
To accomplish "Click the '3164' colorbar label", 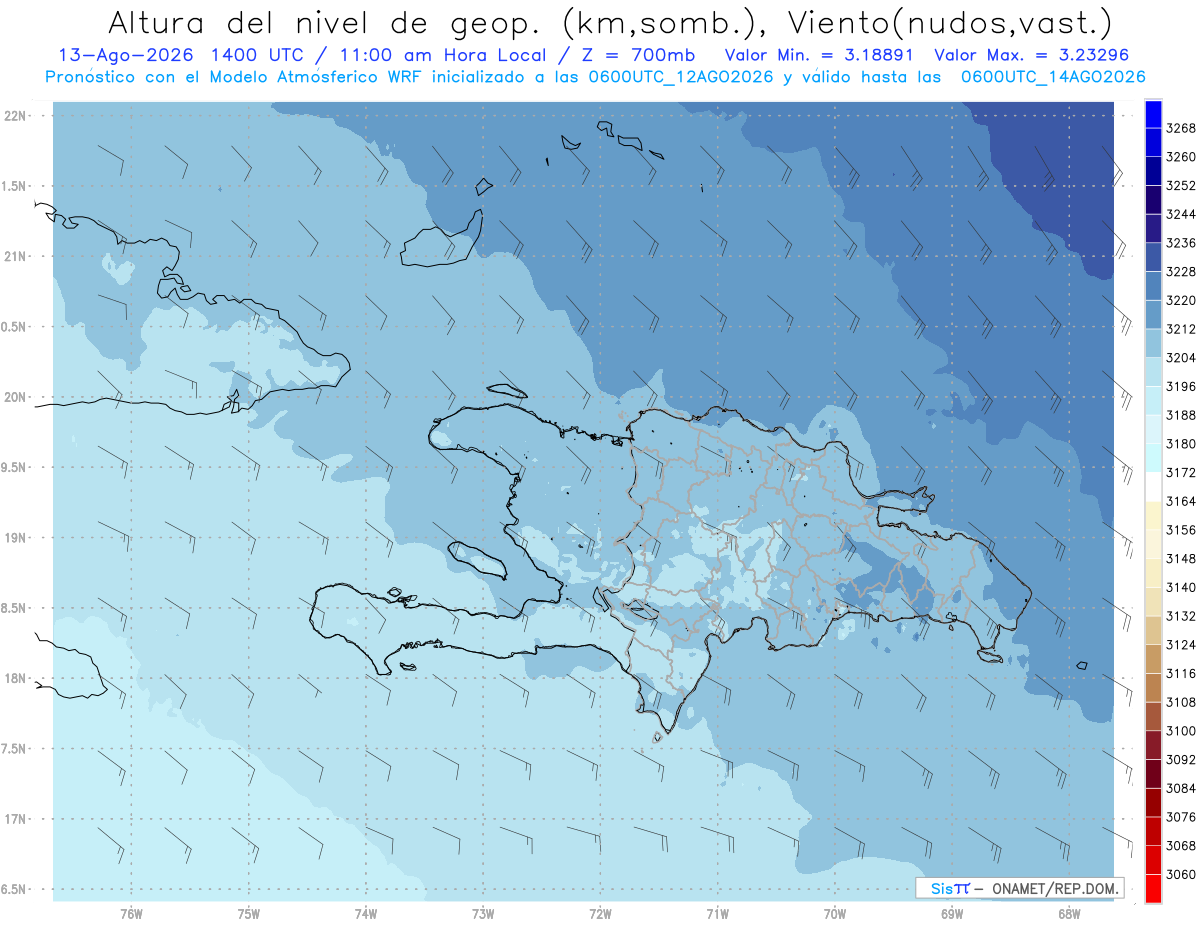I will coord(1181,501).
